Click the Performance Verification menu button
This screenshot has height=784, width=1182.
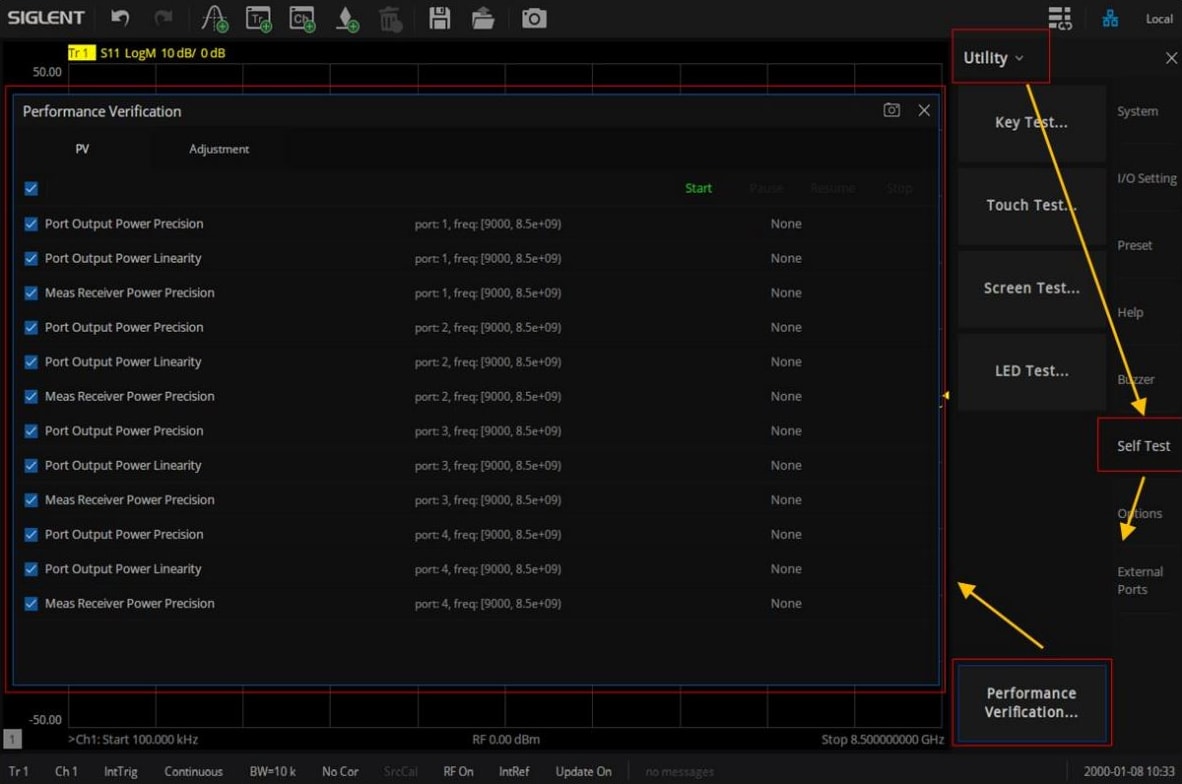[x=1031, y=703]
